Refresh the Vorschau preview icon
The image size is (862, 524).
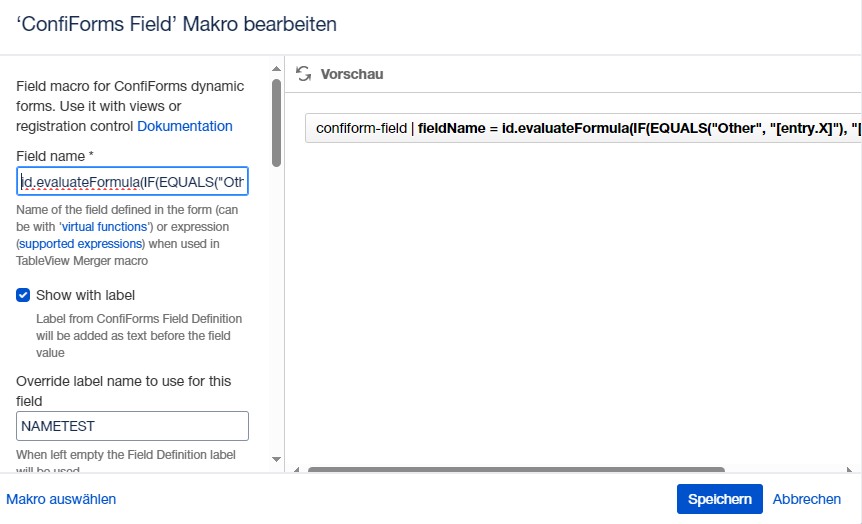tap(303, 74)
